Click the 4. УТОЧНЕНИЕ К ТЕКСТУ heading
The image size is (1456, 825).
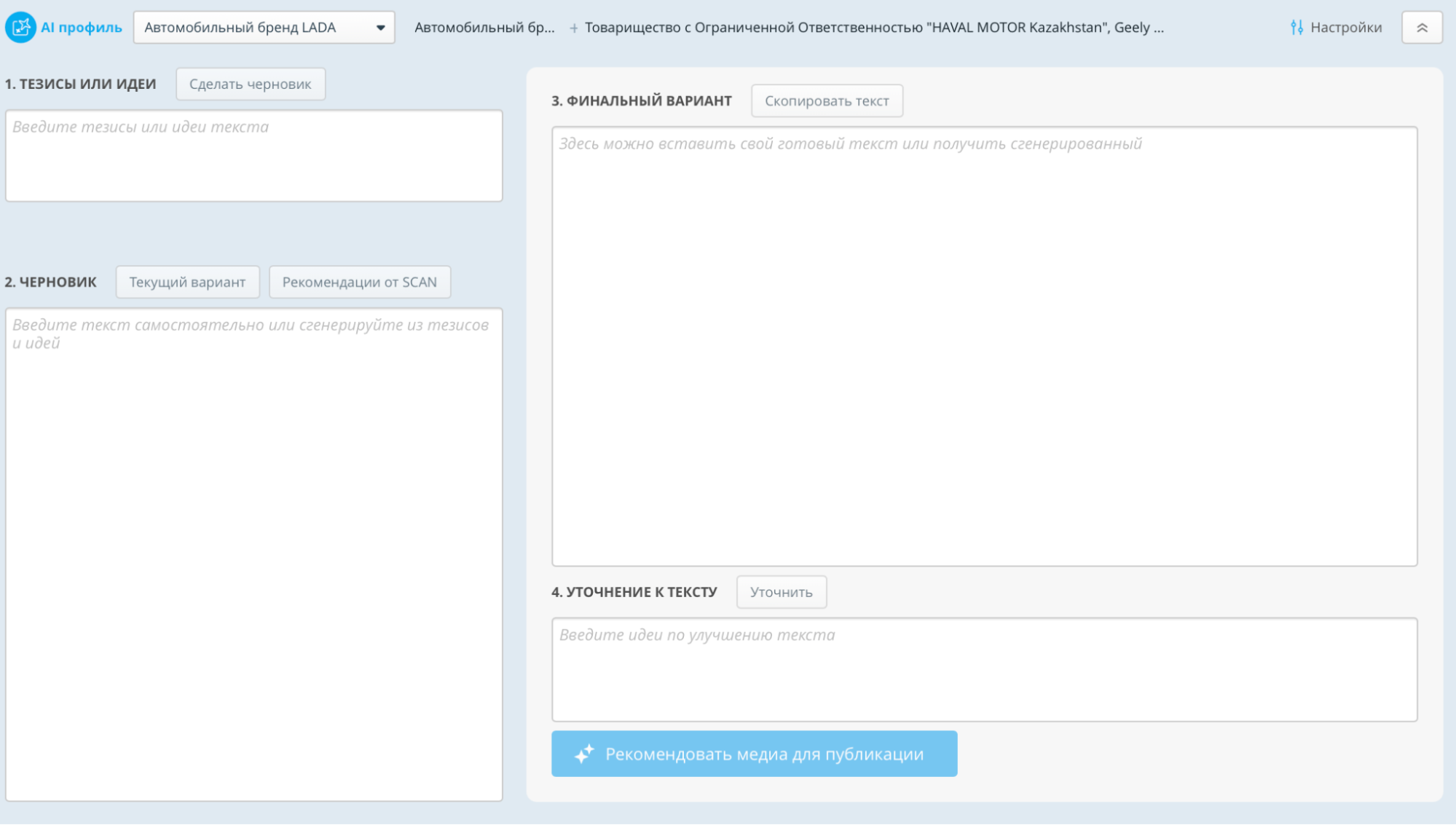click(x=634, y=592)
